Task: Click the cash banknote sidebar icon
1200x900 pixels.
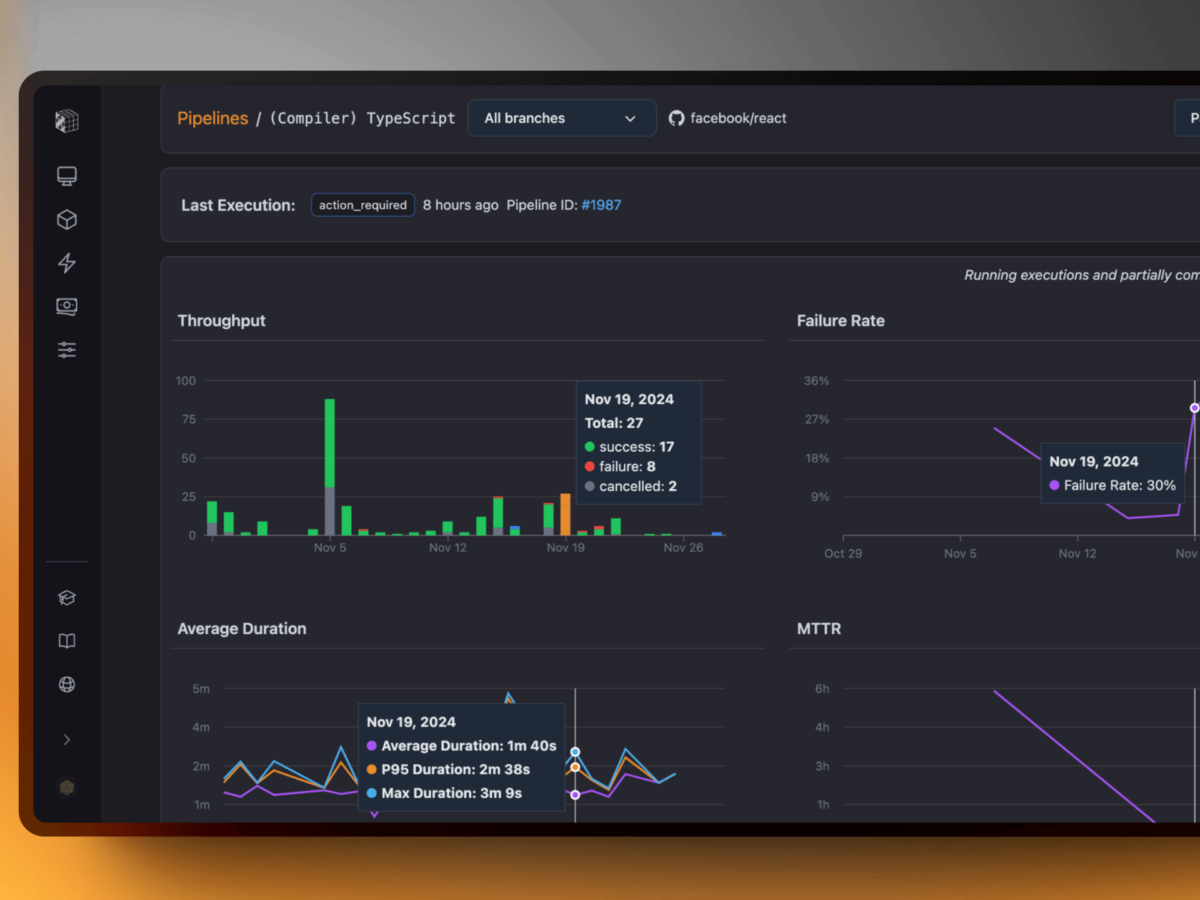Action: [67, 307]
